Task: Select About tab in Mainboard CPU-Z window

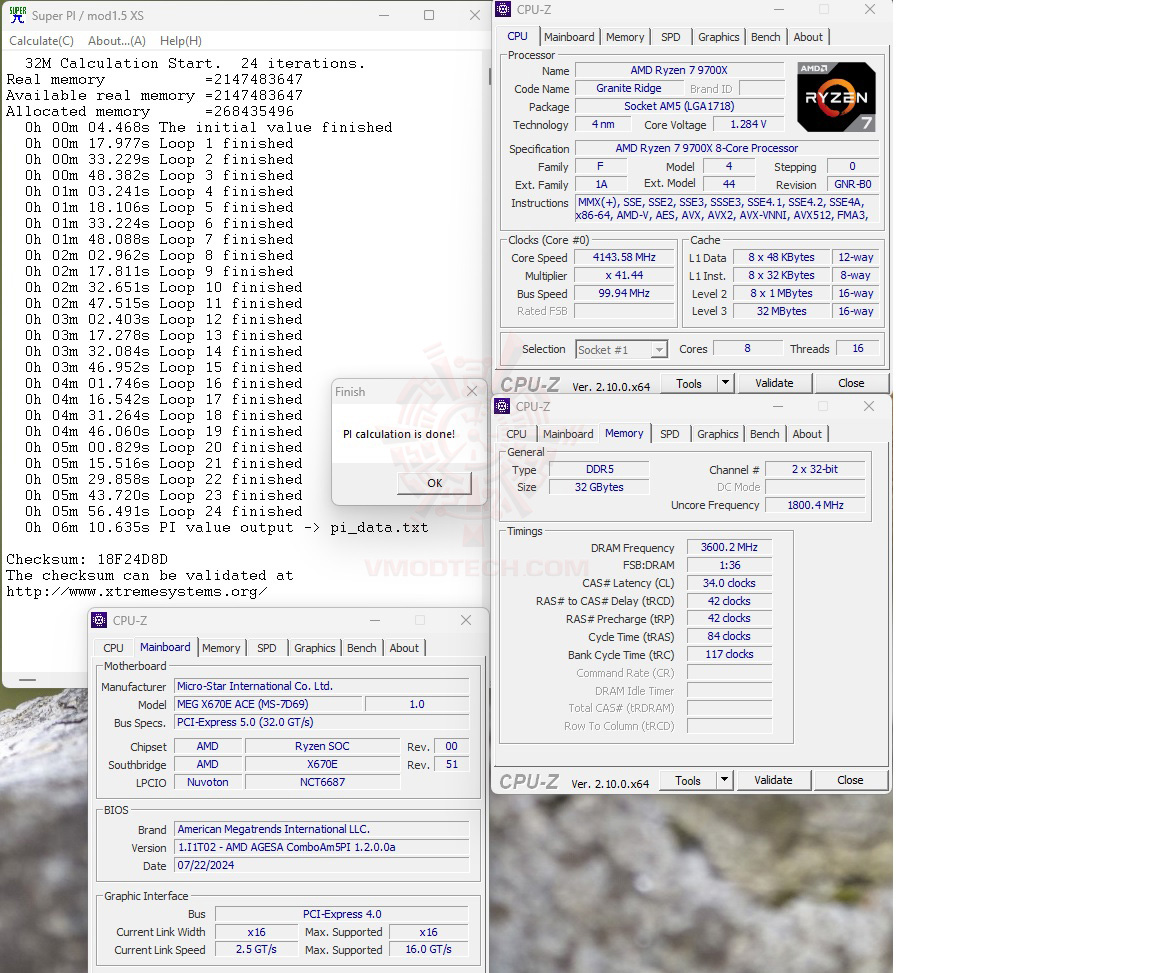Action: point(404,648)
